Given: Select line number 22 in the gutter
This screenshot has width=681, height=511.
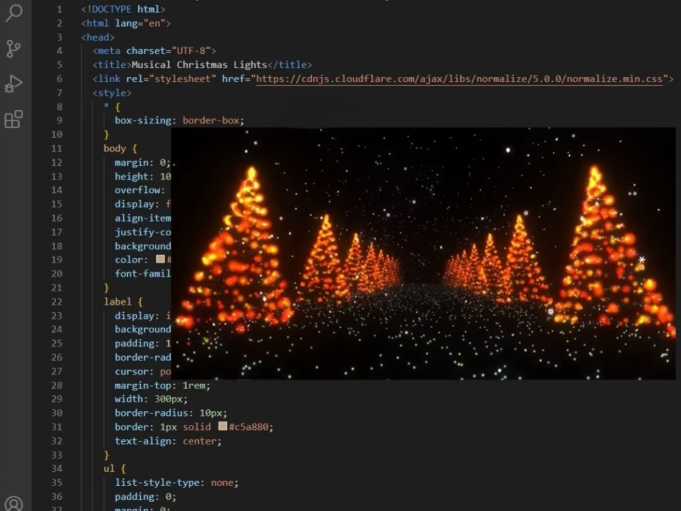Looking at the screenshot, I should [57, 302].
